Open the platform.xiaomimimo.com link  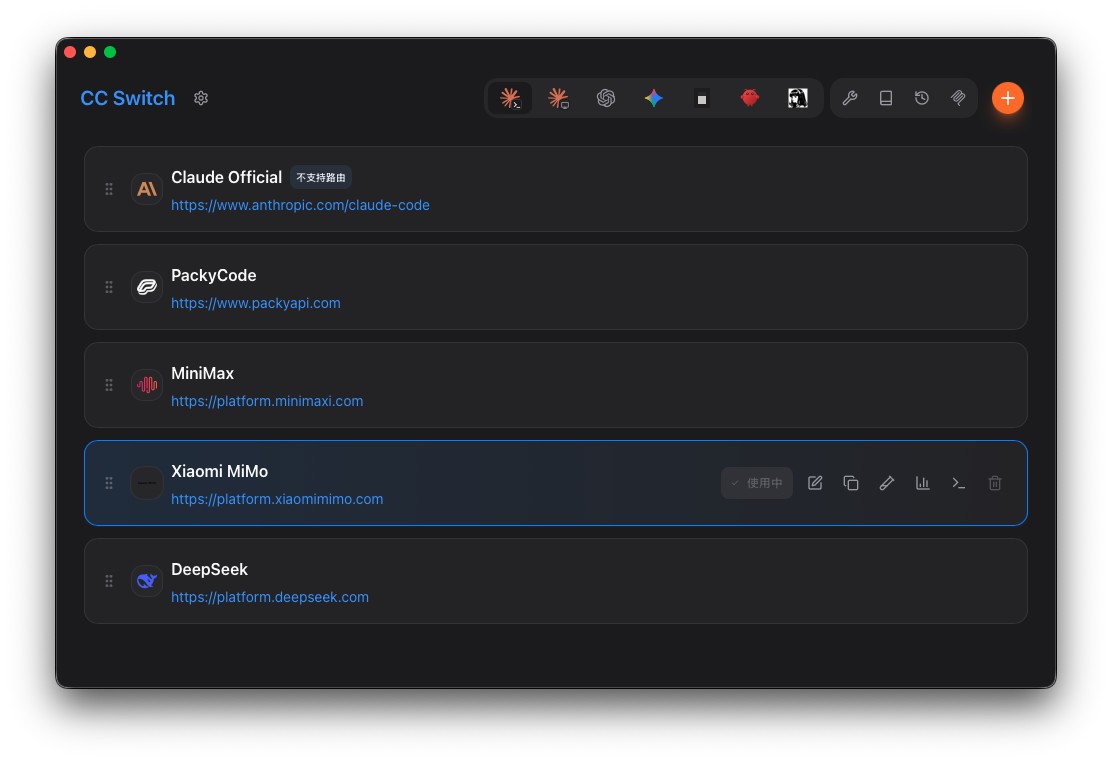(277, 499)
